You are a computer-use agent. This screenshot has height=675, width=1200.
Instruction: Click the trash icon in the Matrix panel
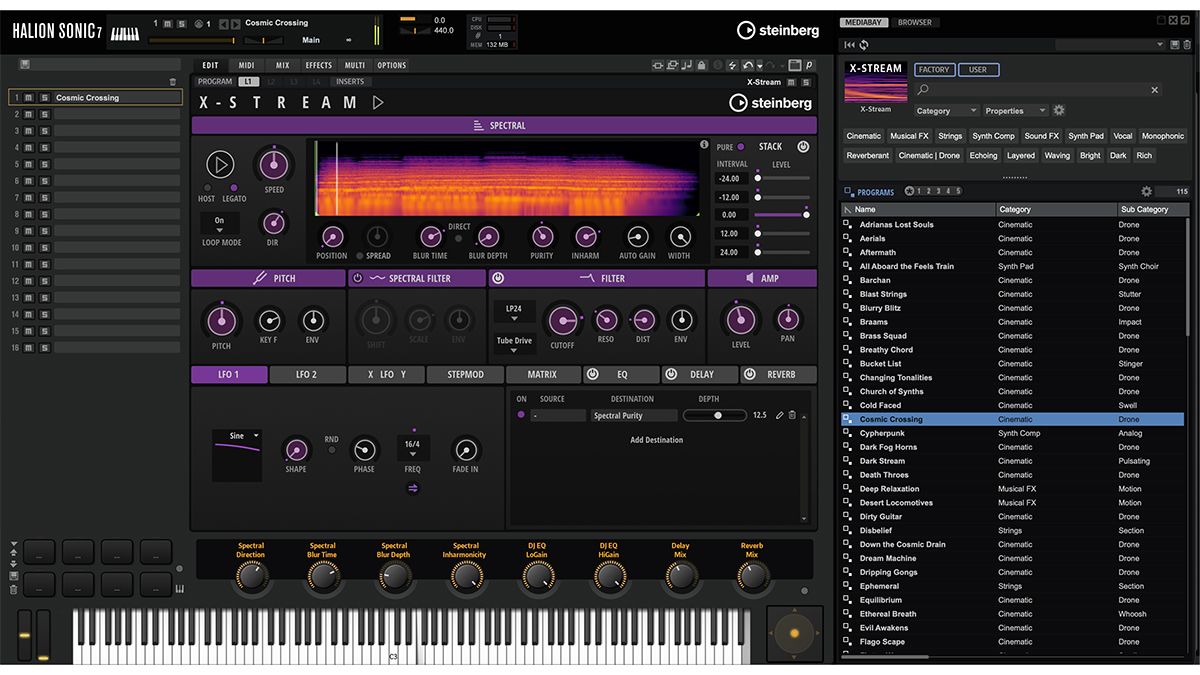coord(790,415)
